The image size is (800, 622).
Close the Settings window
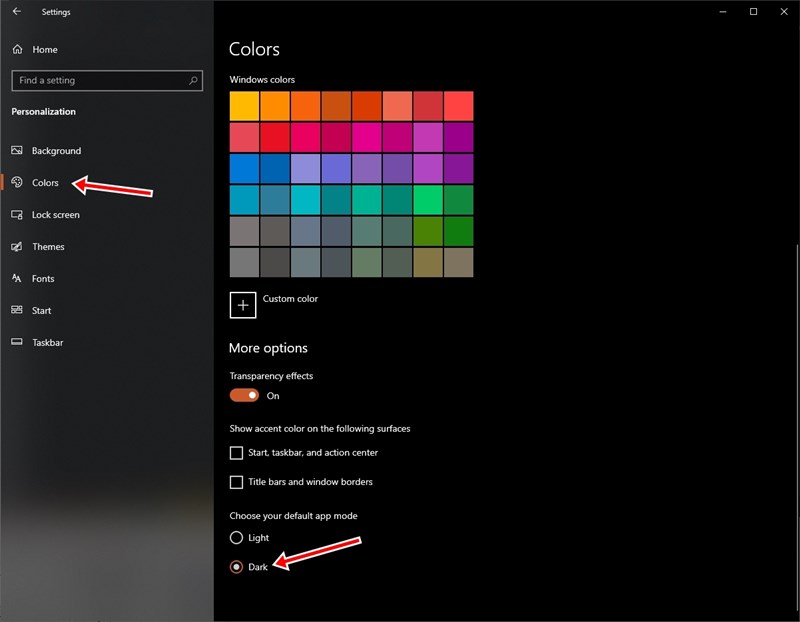[784, 11]
